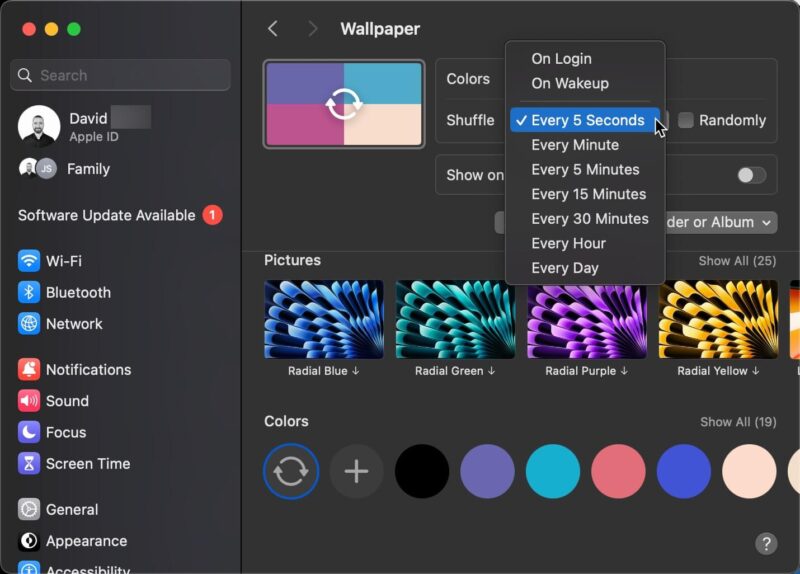
Task: Choose Every 15 Minutes shuffle interval
Action: pyautogui.click(x=585, y=194)
